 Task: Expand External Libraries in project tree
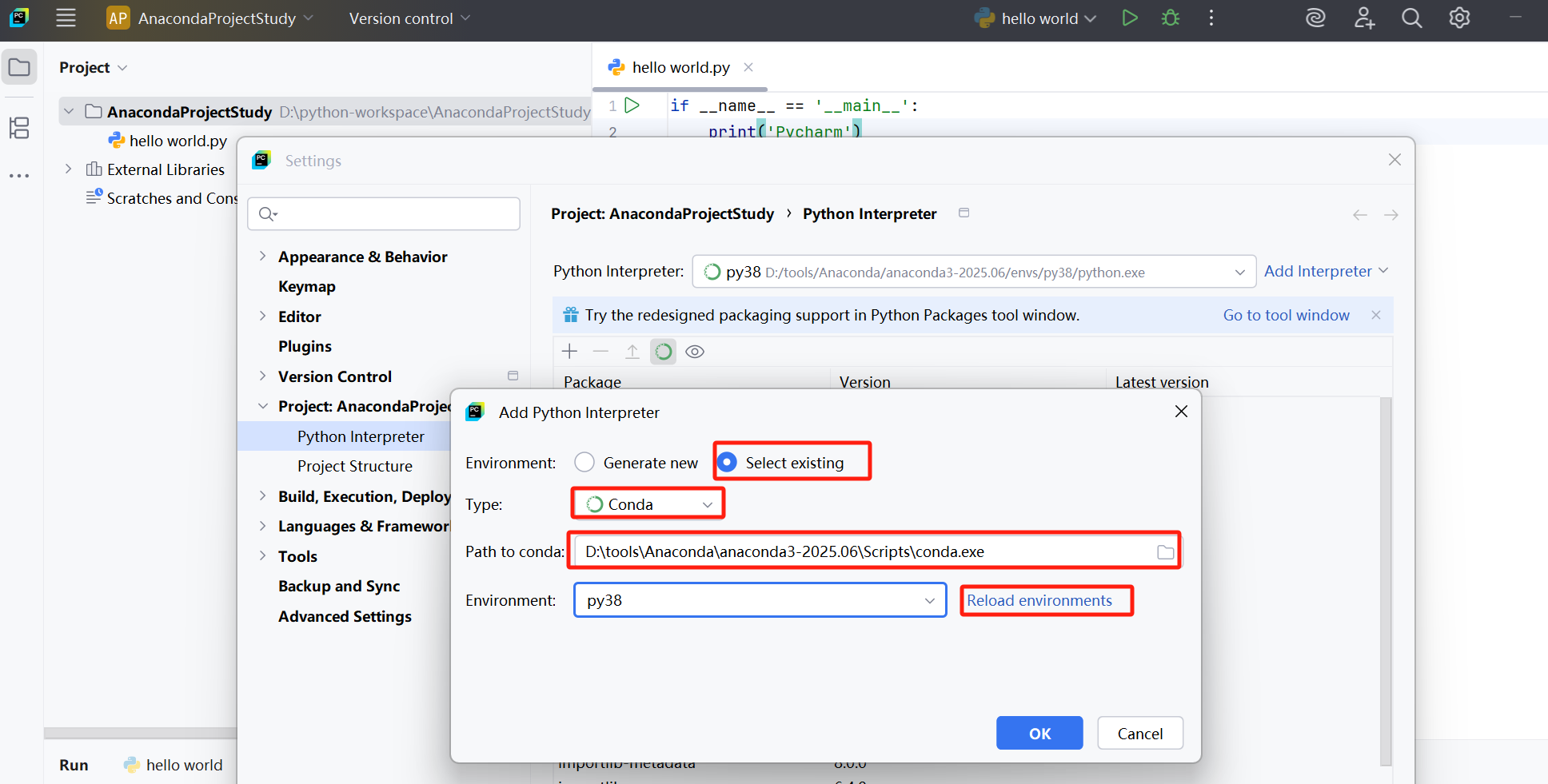point(69,169)
